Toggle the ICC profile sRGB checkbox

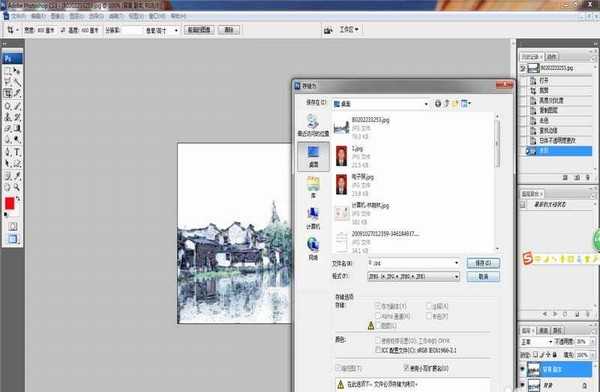point(378,350)
